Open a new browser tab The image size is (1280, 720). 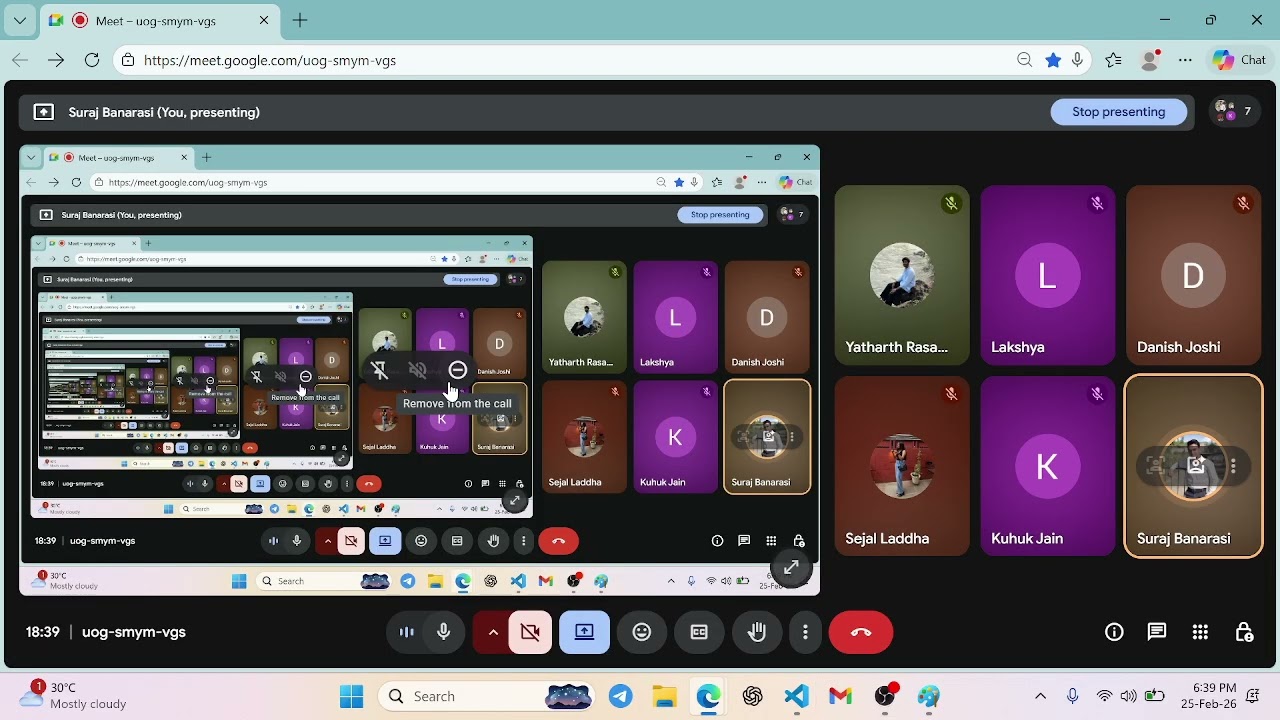(x=300, y=20)
